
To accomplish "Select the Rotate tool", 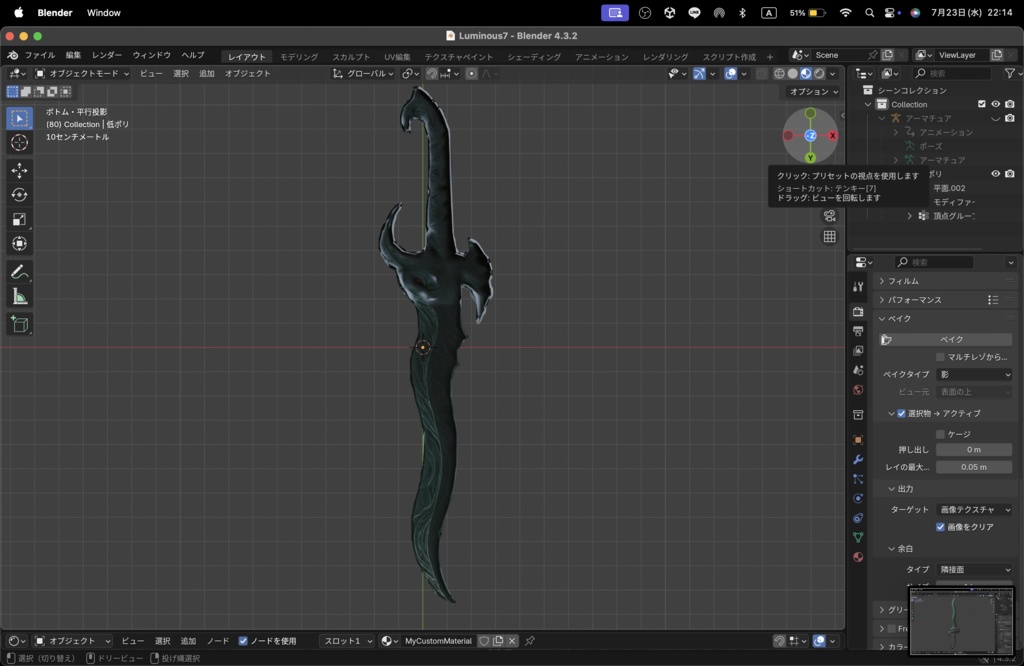I will (19, 195).
